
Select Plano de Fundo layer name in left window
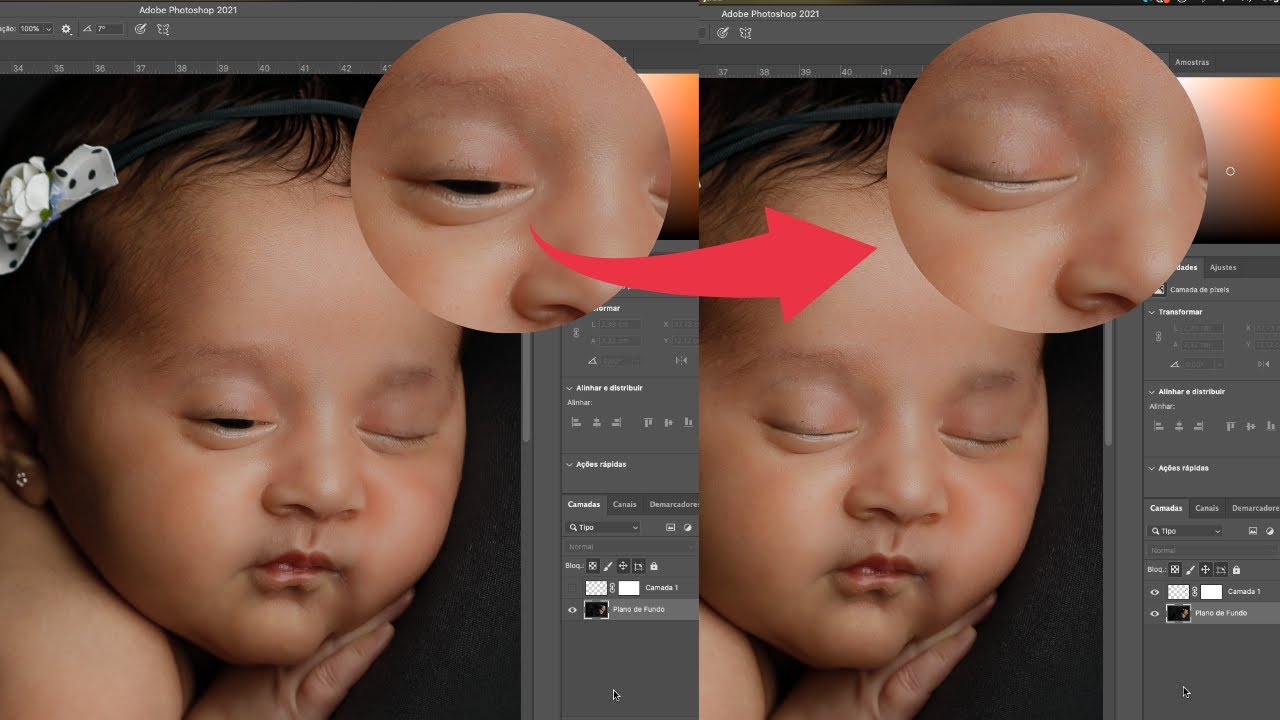tap(638, 609)
